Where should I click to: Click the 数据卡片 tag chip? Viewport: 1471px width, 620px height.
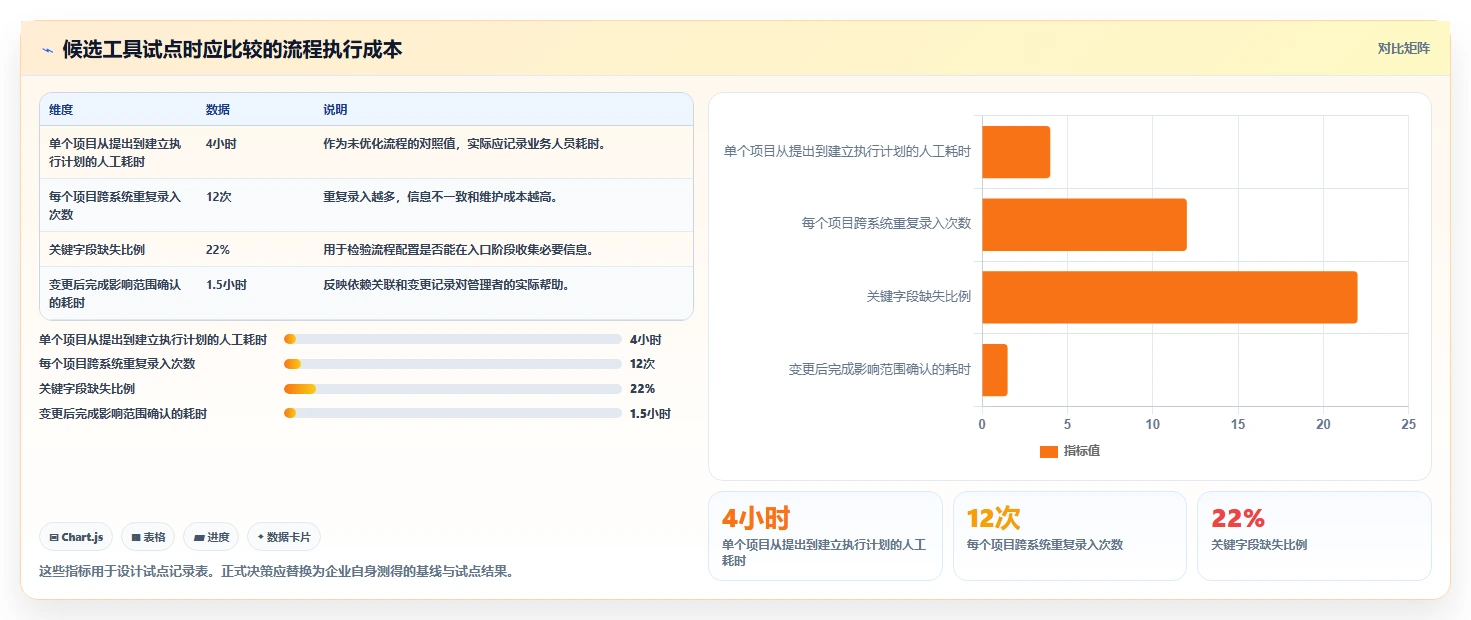tap(284, 537)
